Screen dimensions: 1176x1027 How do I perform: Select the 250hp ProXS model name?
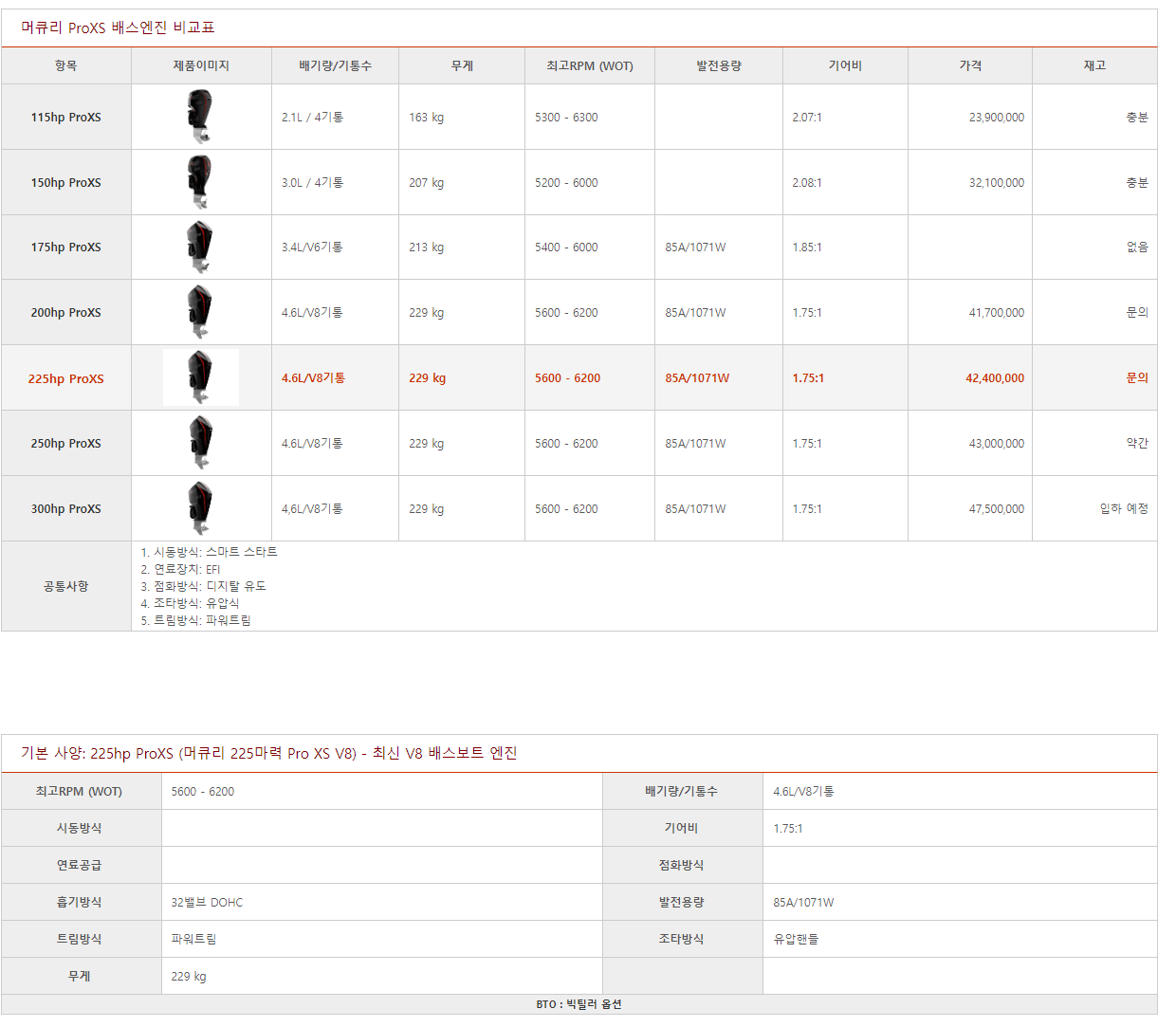click(x=65, y=444)
